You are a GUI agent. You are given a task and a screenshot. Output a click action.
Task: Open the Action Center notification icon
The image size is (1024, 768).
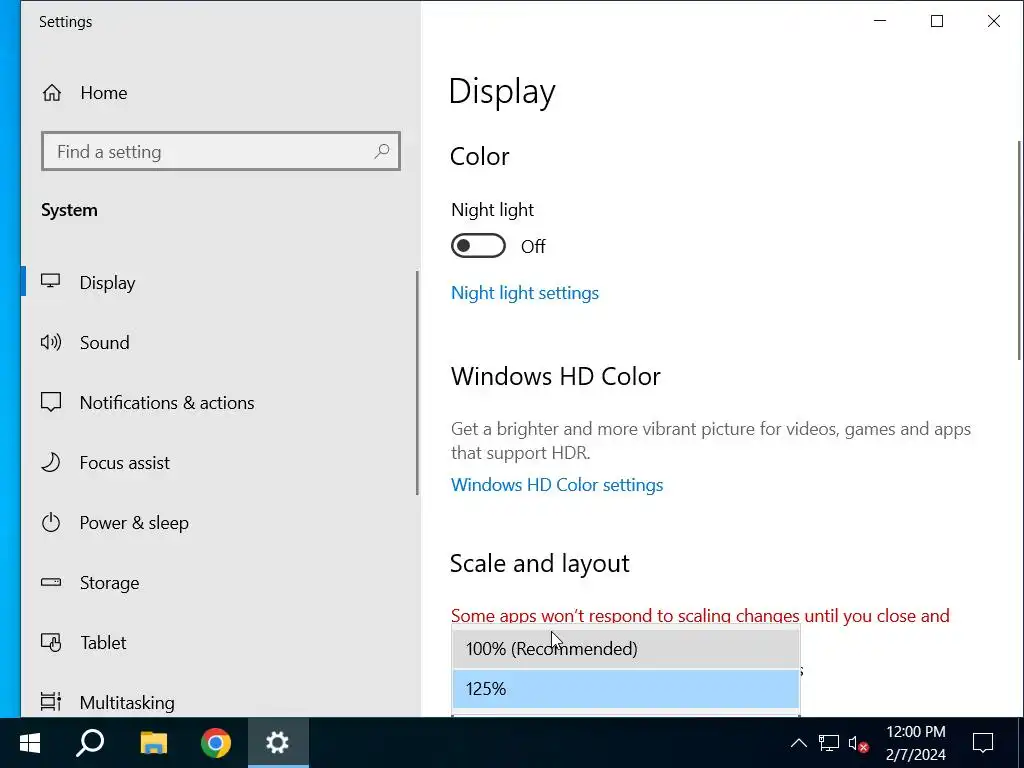point(983,743)
